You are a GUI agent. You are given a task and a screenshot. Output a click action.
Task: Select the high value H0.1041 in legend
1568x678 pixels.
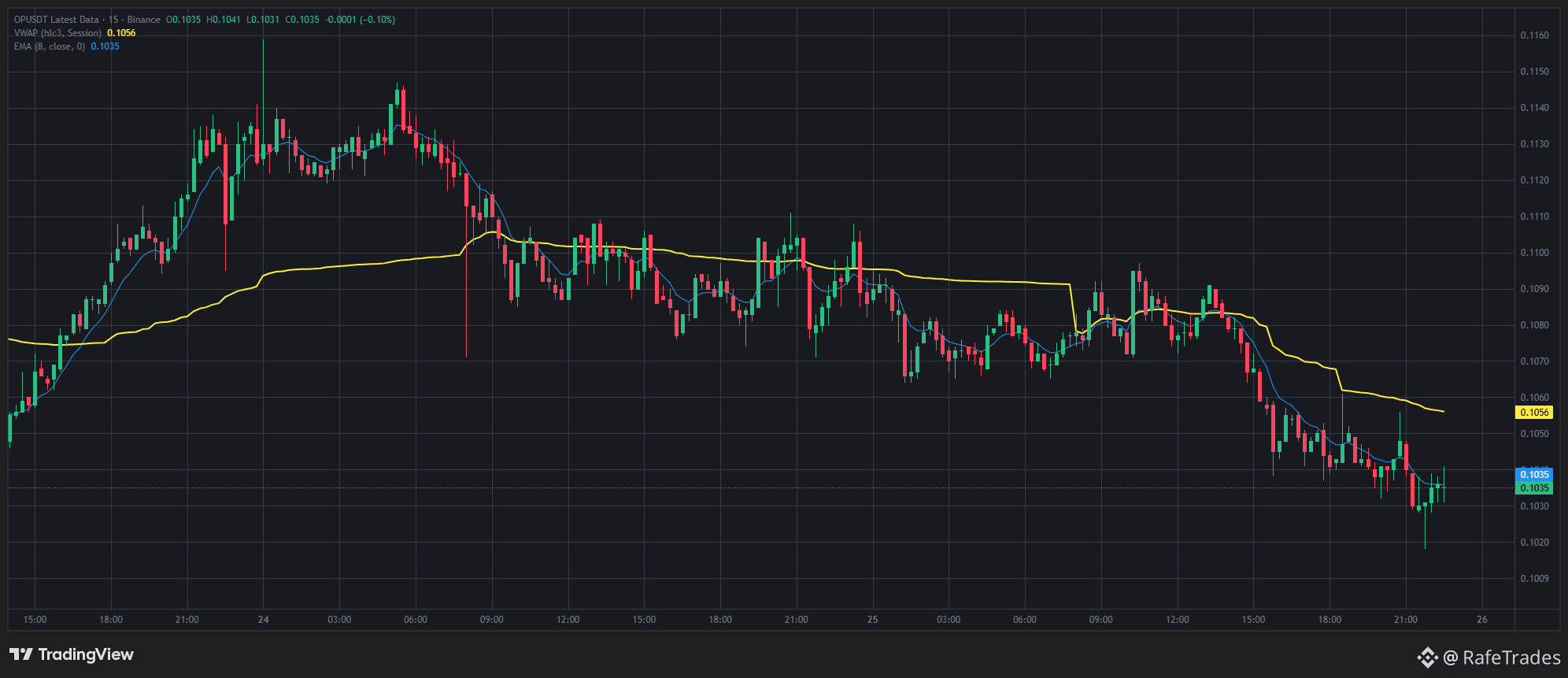point(224,20)
